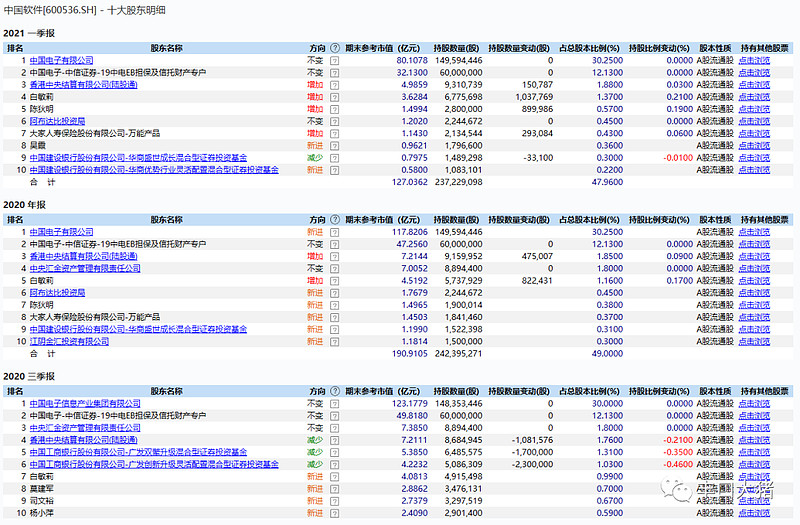Click question icon for 白敏莉 in 2020 三季报
Screen dimensions: 800x525
[334, 477]
